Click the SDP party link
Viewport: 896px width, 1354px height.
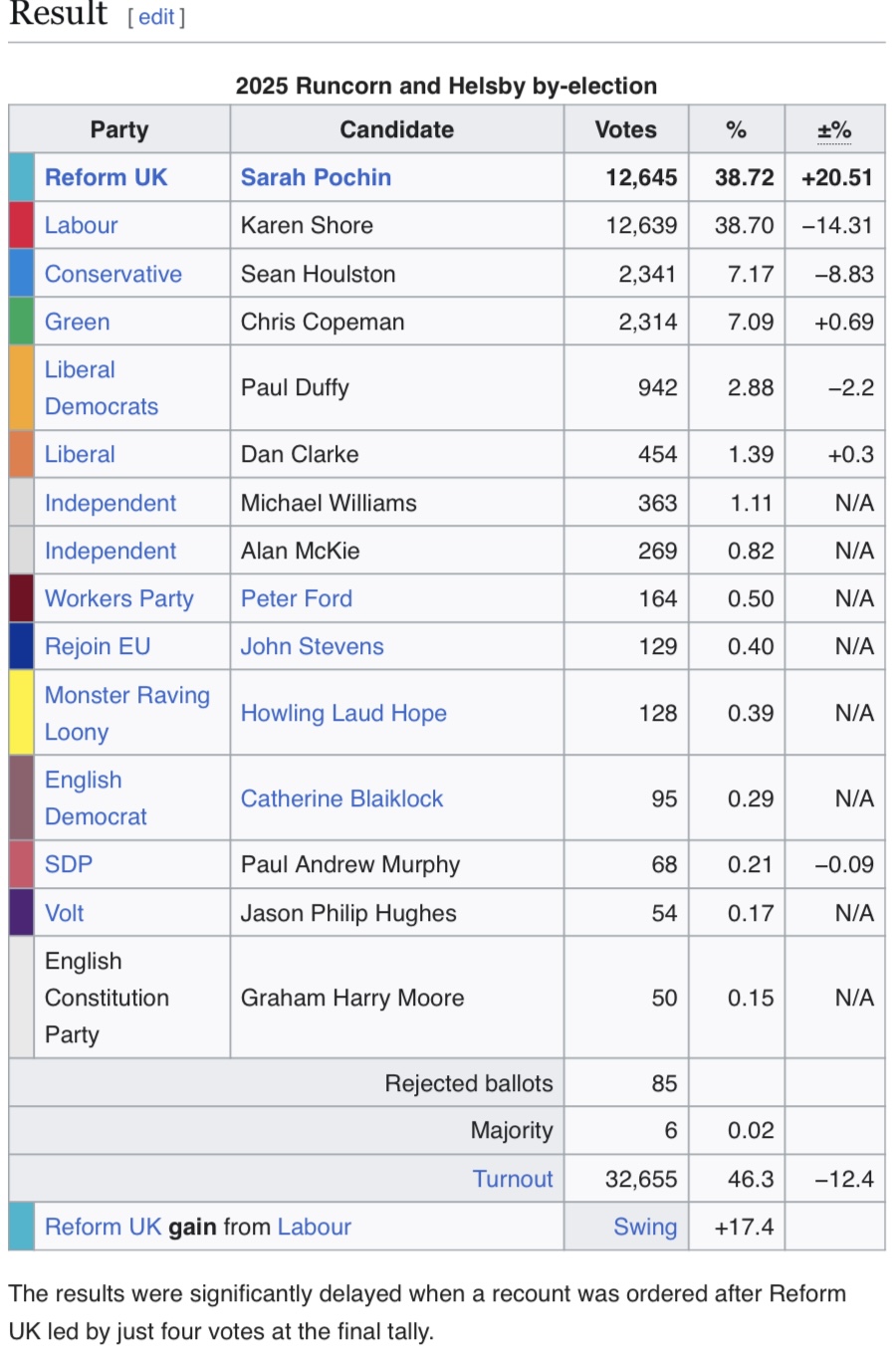(x=68, y=864)
